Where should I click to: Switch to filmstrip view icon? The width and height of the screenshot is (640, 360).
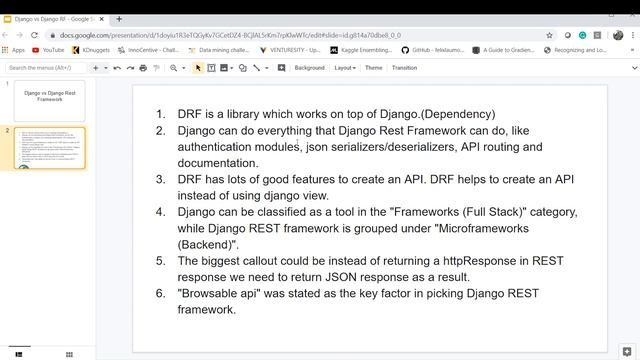(19, 354)
